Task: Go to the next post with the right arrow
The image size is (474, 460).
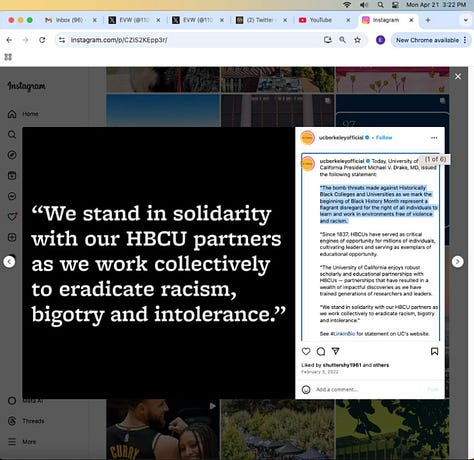Action: pos(457,262)
